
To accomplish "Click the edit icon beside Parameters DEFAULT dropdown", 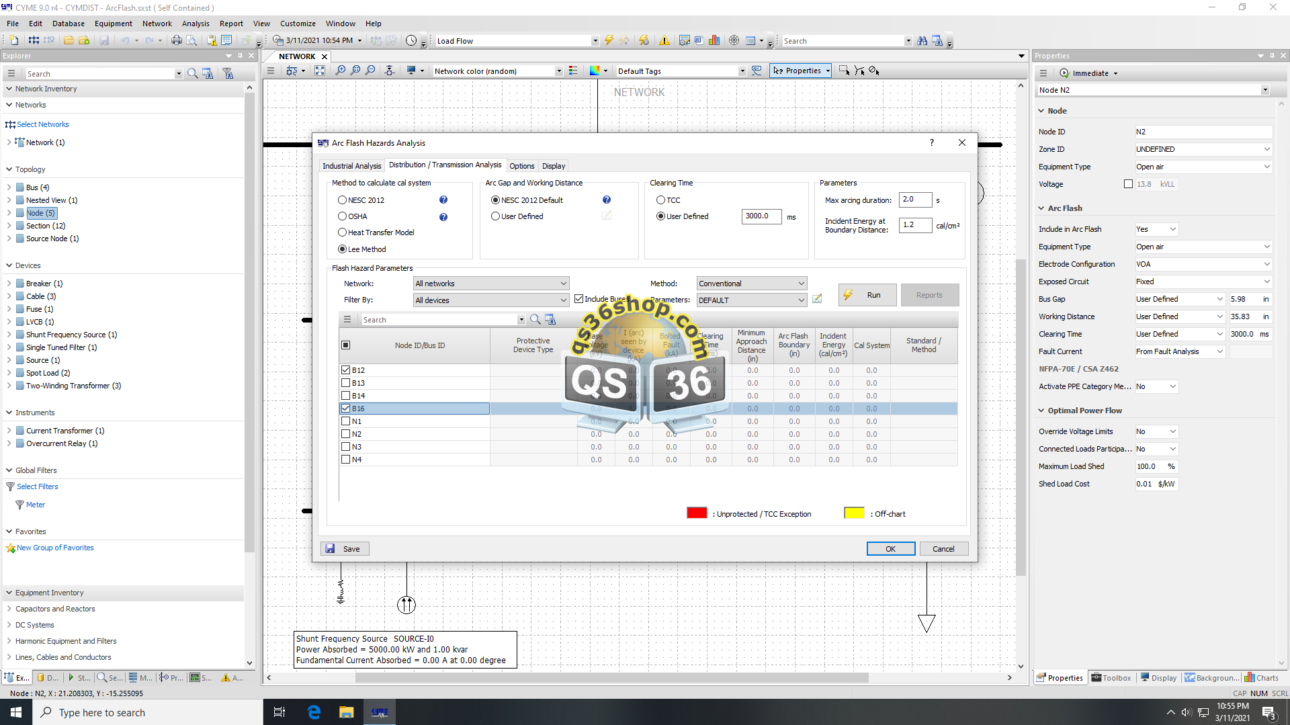I will click(817, 299).
